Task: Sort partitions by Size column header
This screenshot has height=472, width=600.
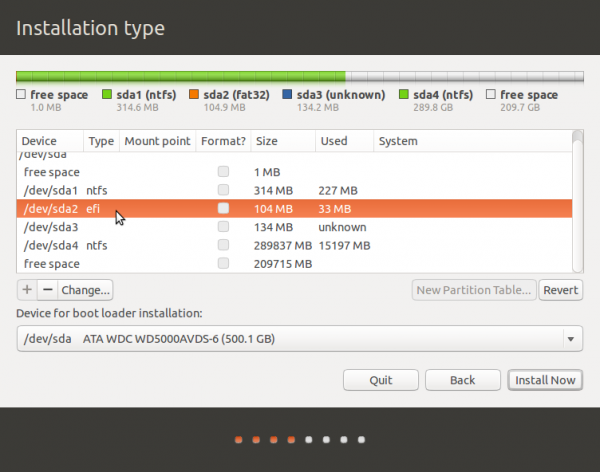Action: [266, 141]
